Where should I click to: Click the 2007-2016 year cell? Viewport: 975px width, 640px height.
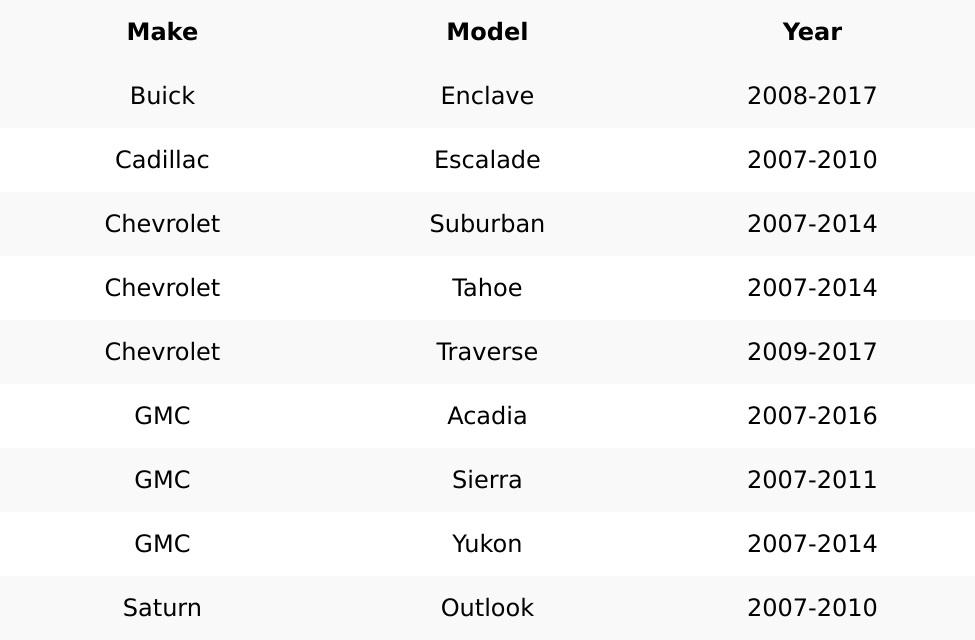click(812, 416)
